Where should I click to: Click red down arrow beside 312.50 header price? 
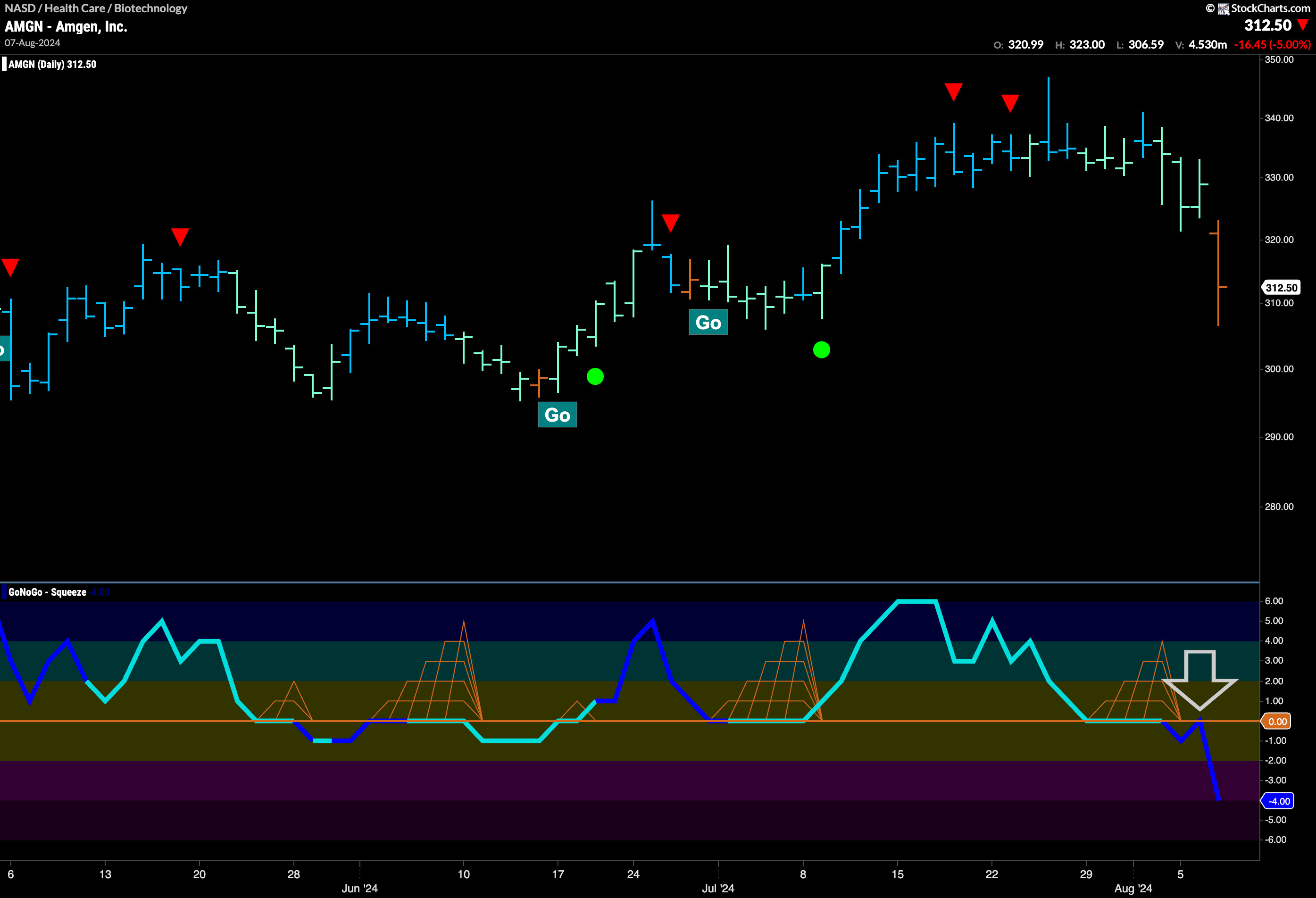[1303, 25]
